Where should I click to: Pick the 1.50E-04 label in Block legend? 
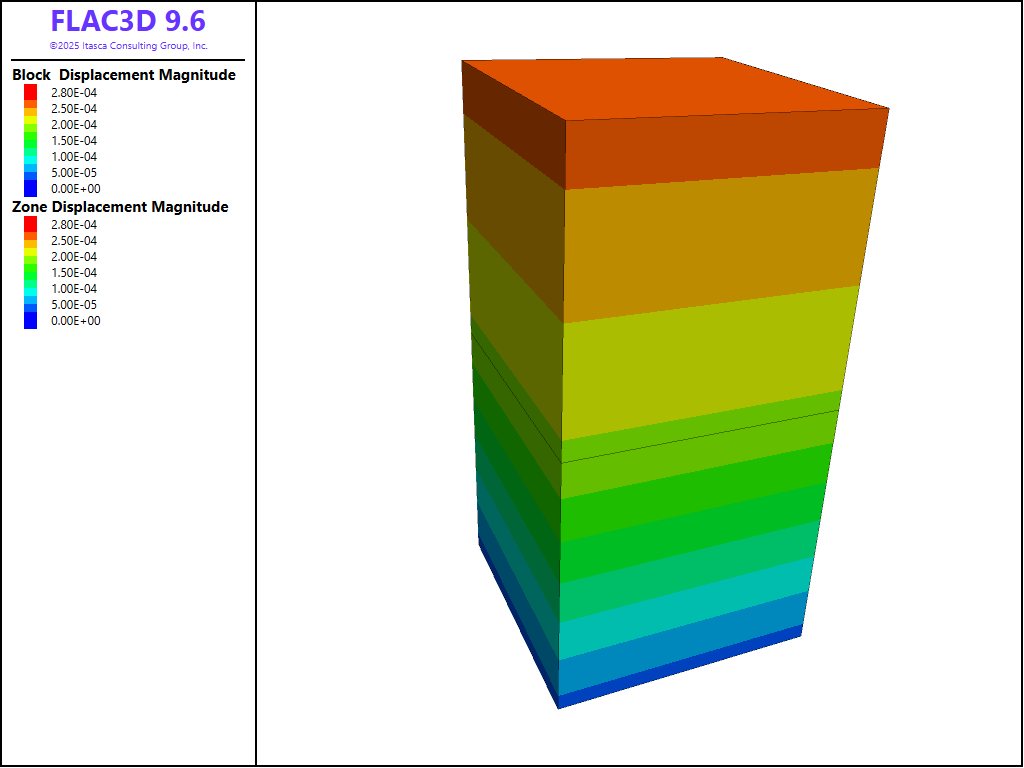75,141
